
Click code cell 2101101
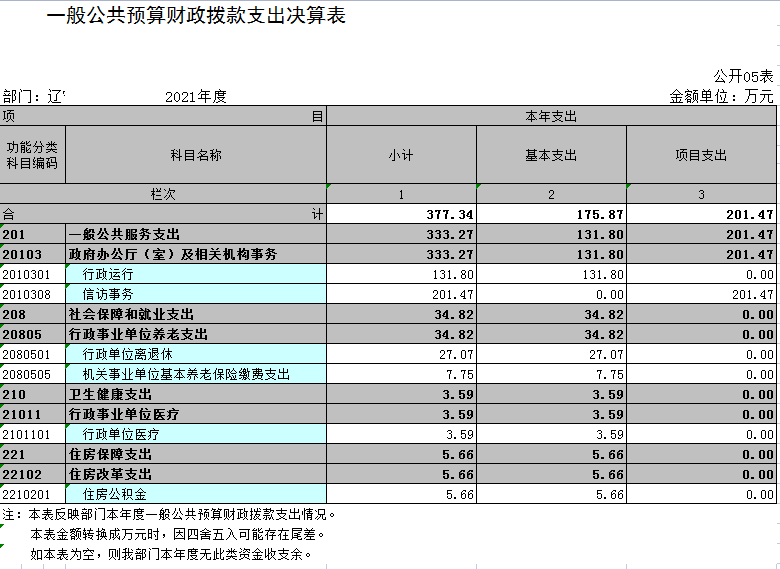click(x=32, y=434)
